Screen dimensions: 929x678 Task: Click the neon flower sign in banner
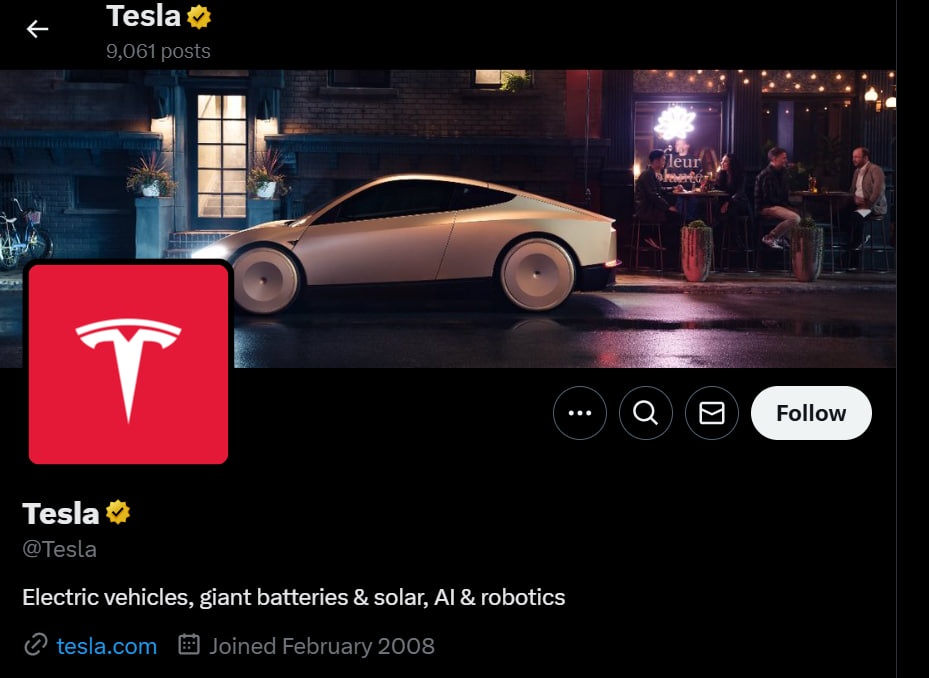click(674, 123)
